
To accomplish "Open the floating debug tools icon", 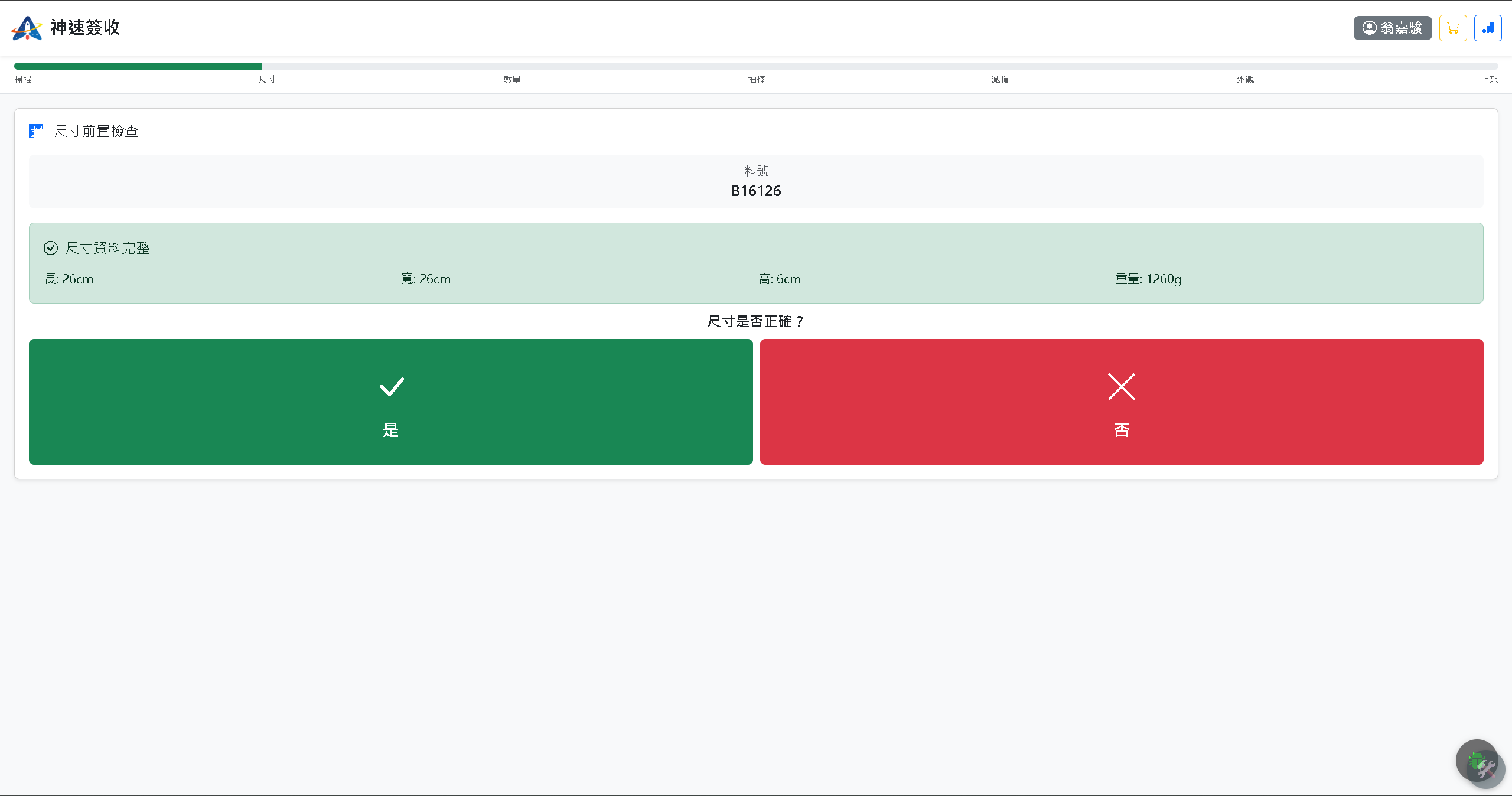I will pos(1481,764).
